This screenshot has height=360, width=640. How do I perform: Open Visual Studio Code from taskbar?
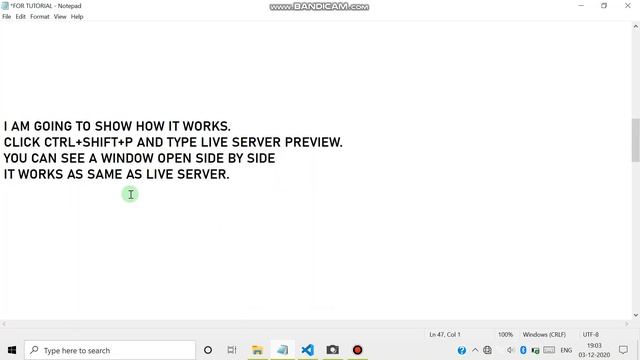[308, 350]
